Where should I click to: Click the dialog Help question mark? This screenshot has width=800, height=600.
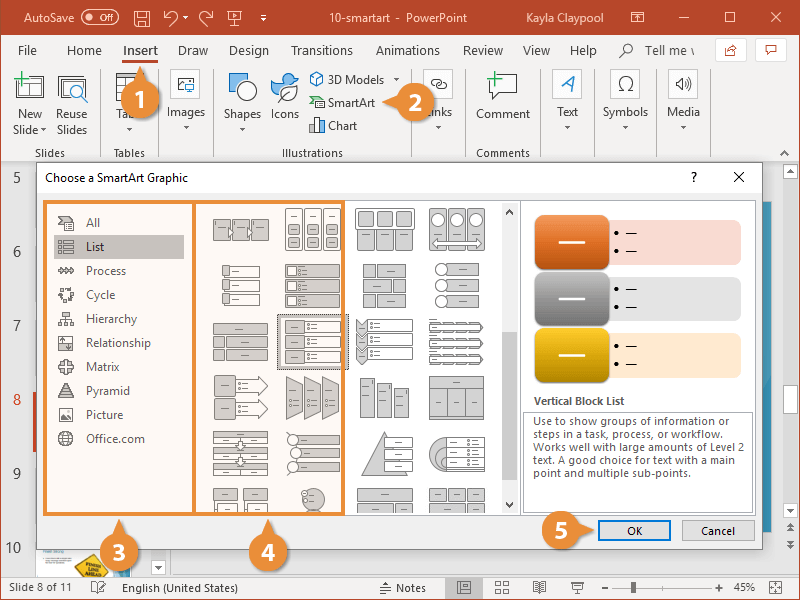tap(694, 178)
